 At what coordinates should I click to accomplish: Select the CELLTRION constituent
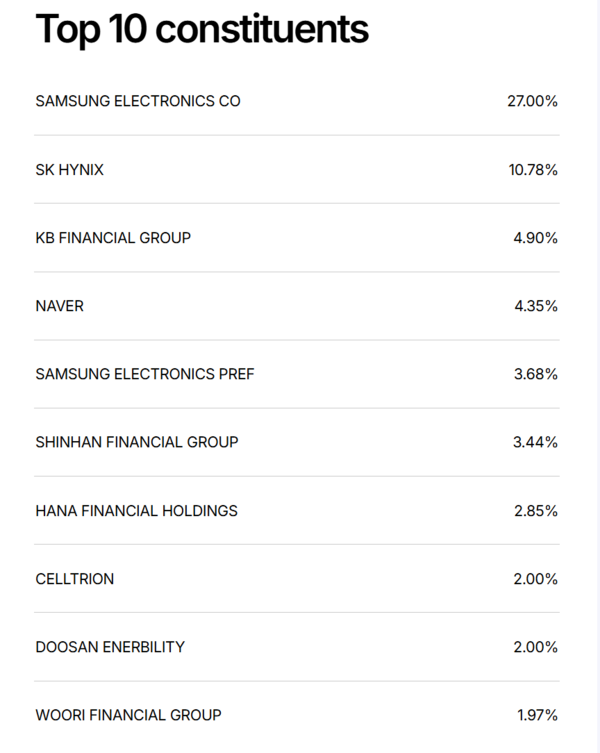pyautogui.click(x=74, y=579)
